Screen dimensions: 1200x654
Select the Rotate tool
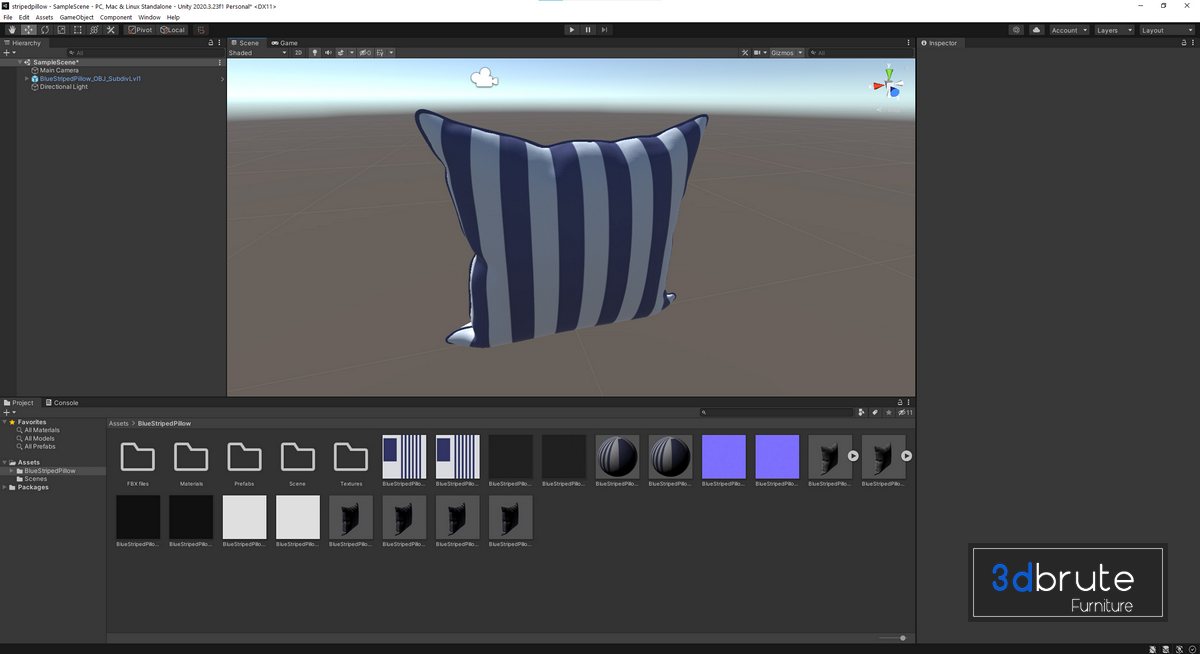pyautogui.click(x=45, y=30)
